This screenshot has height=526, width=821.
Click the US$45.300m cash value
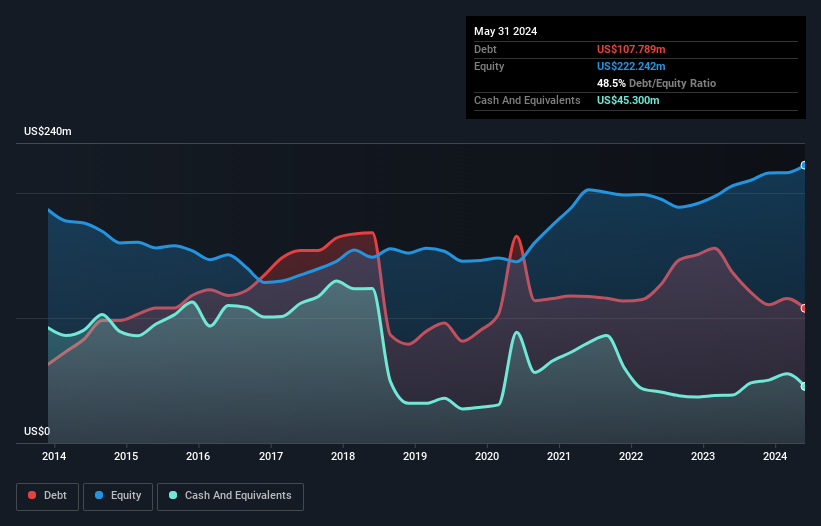coord(628,100)
